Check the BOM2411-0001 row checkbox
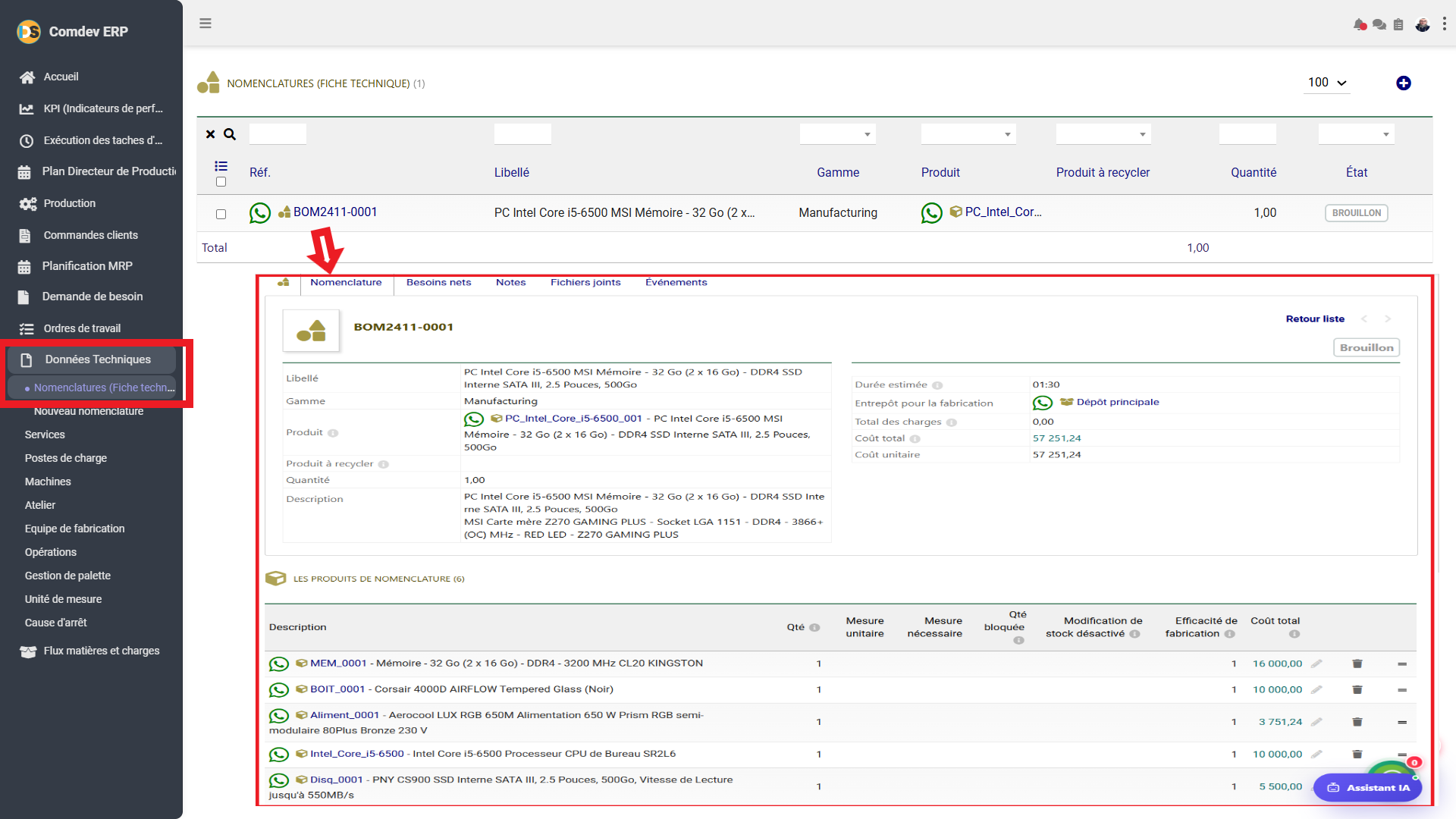1456x819 pixels. click(x=221, y=215)
